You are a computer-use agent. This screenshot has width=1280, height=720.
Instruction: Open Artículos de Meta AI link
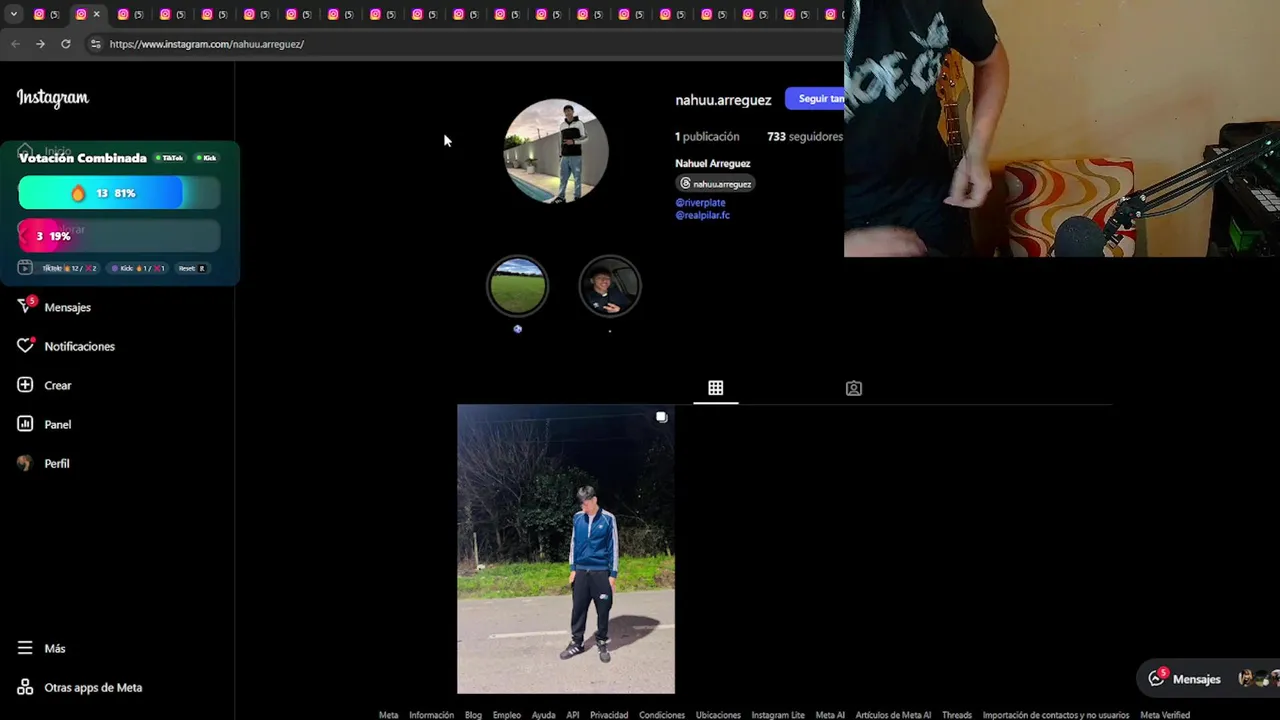tap(893, 715)
